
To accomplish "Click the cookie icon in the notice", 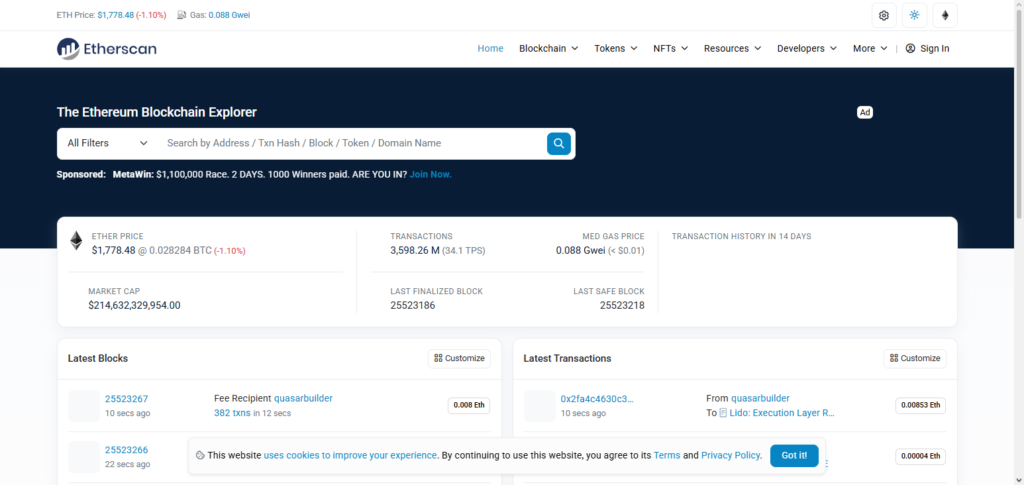I will (x=200, y=455).
